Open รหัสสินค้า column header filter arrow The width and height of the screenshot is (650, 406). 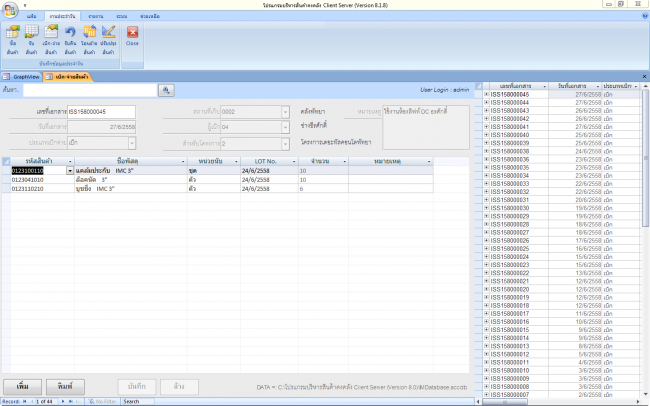(x=70, y=161)
